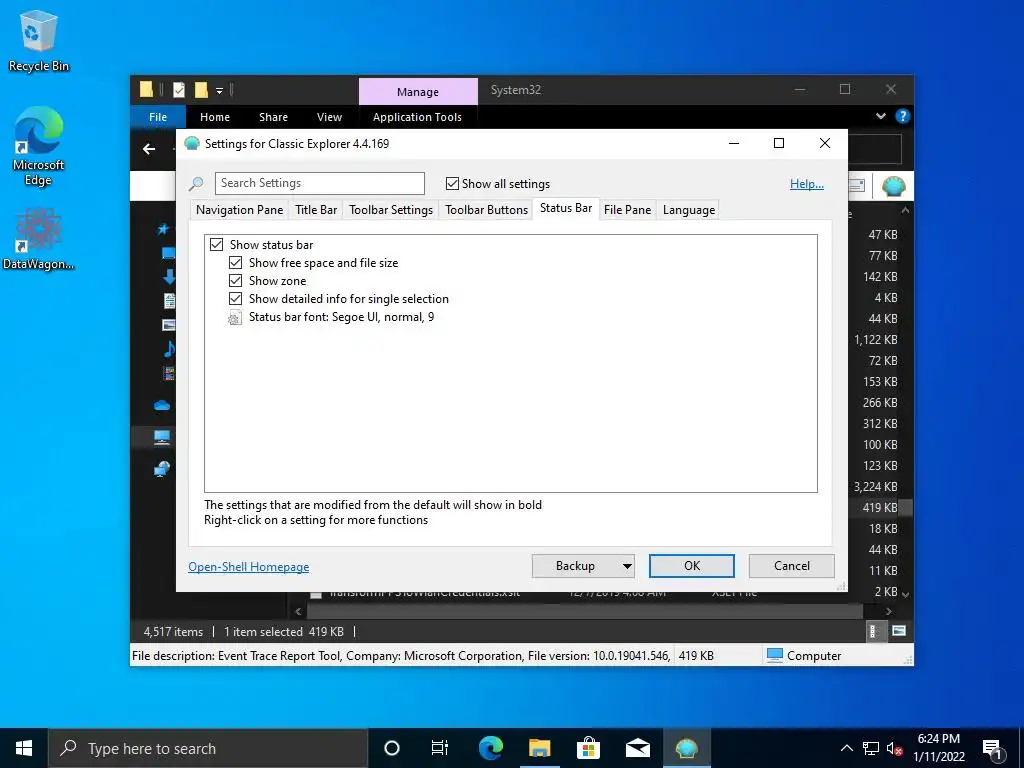Click the muted volume icon in system tray

[895, 748]
